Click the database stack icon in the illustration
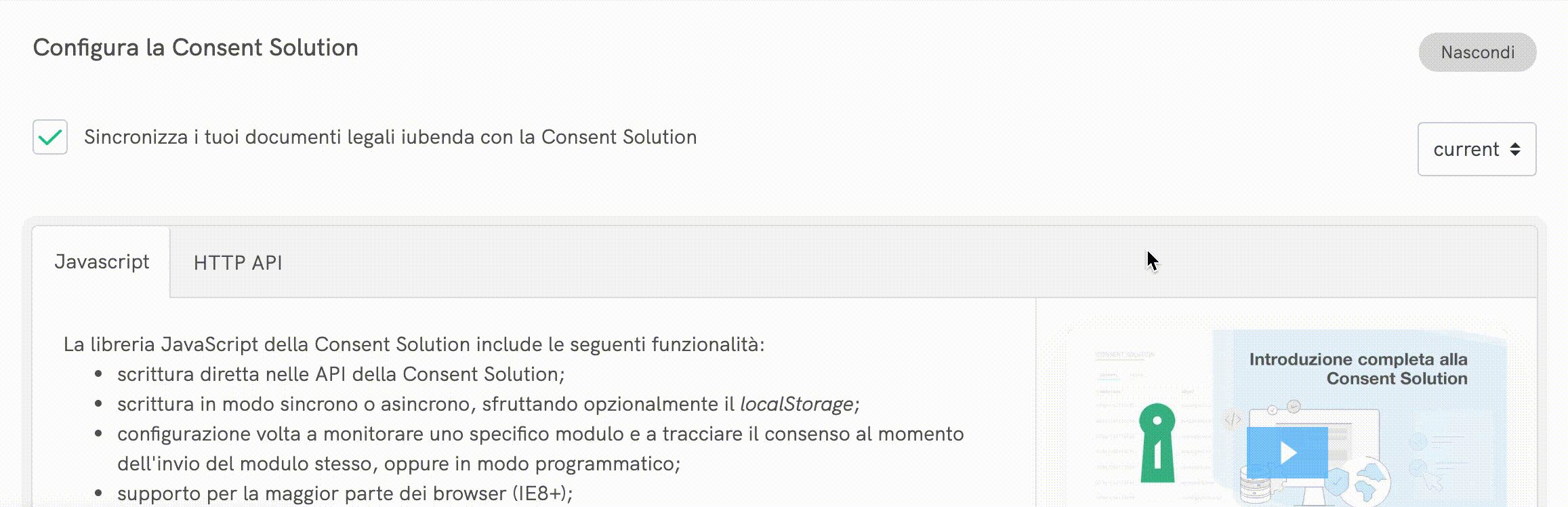This screenshot has height=507, width=1568. coord(1256,489)
